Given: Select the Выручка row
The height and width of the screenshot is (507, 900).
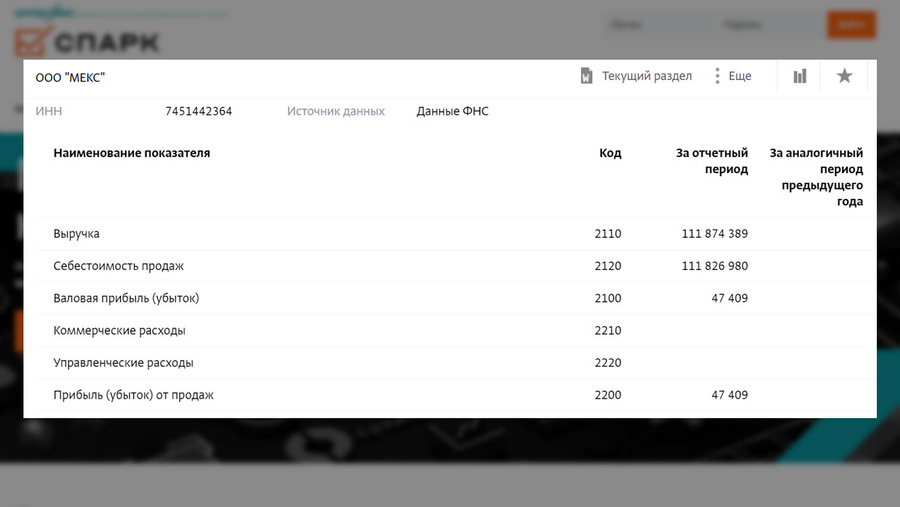Looking at the screenshot, I should [x=449, y=234].
